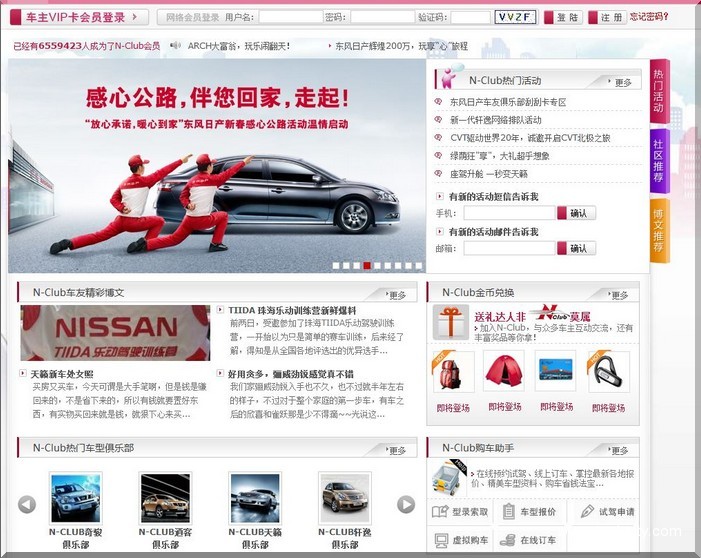
Task: Click 确认 next to the 手机 field
Action: pos(576,213)
